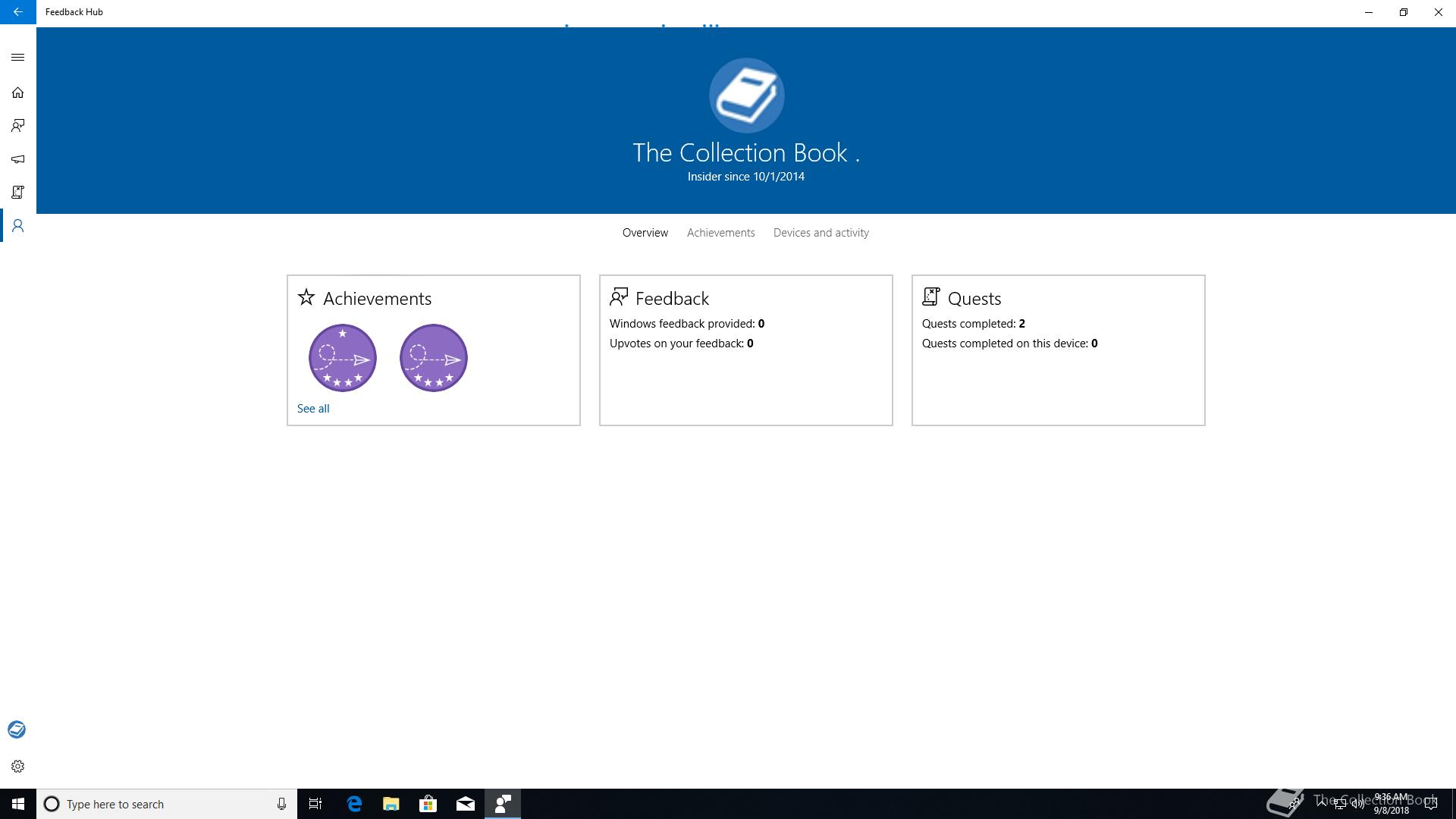Image resolution: width=1456 pixels, height=819 pixels.
Task: Open the Home page in sidebar
Action: click(17, 93)
